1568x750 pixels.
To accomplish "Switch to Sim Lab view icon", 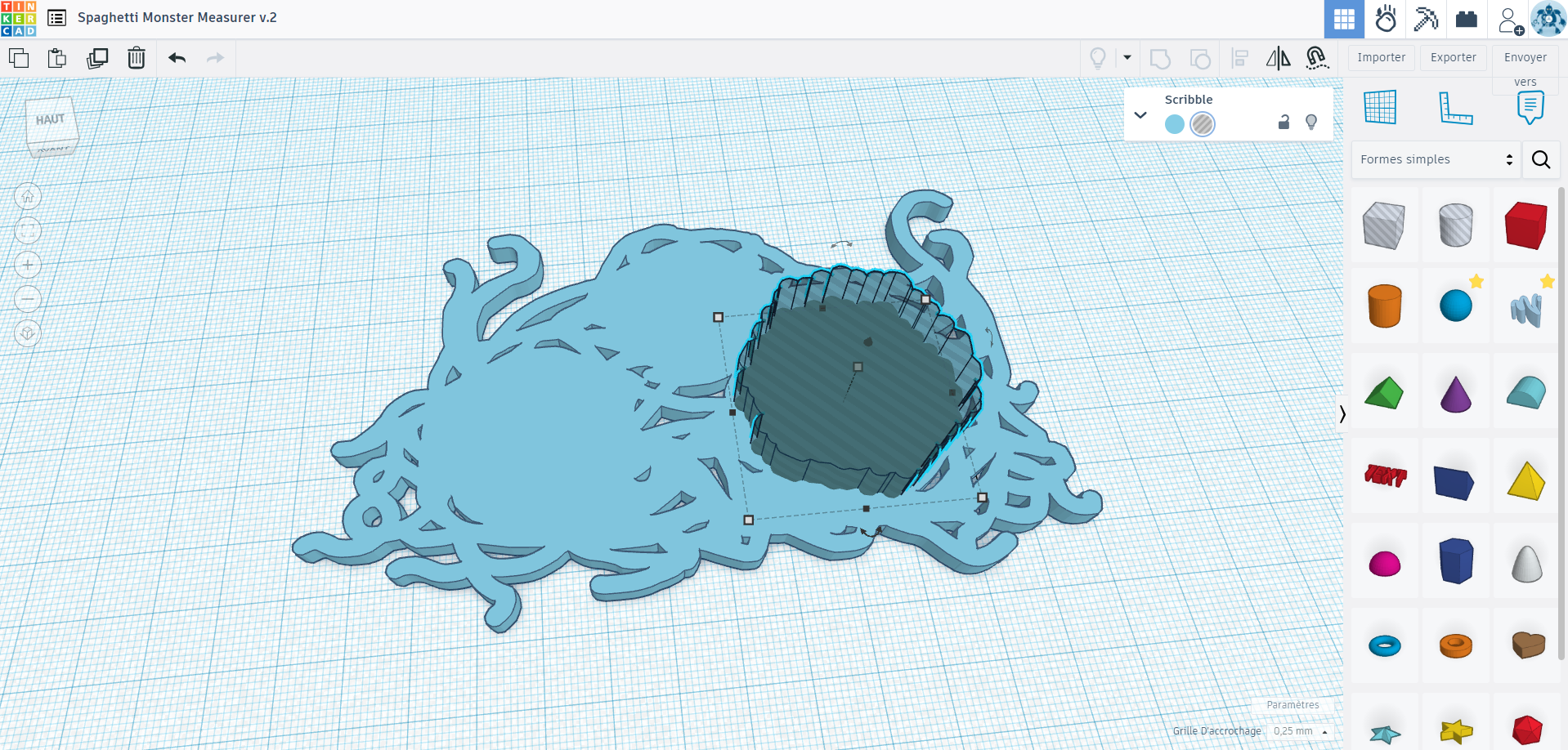I will point(1386,19).
